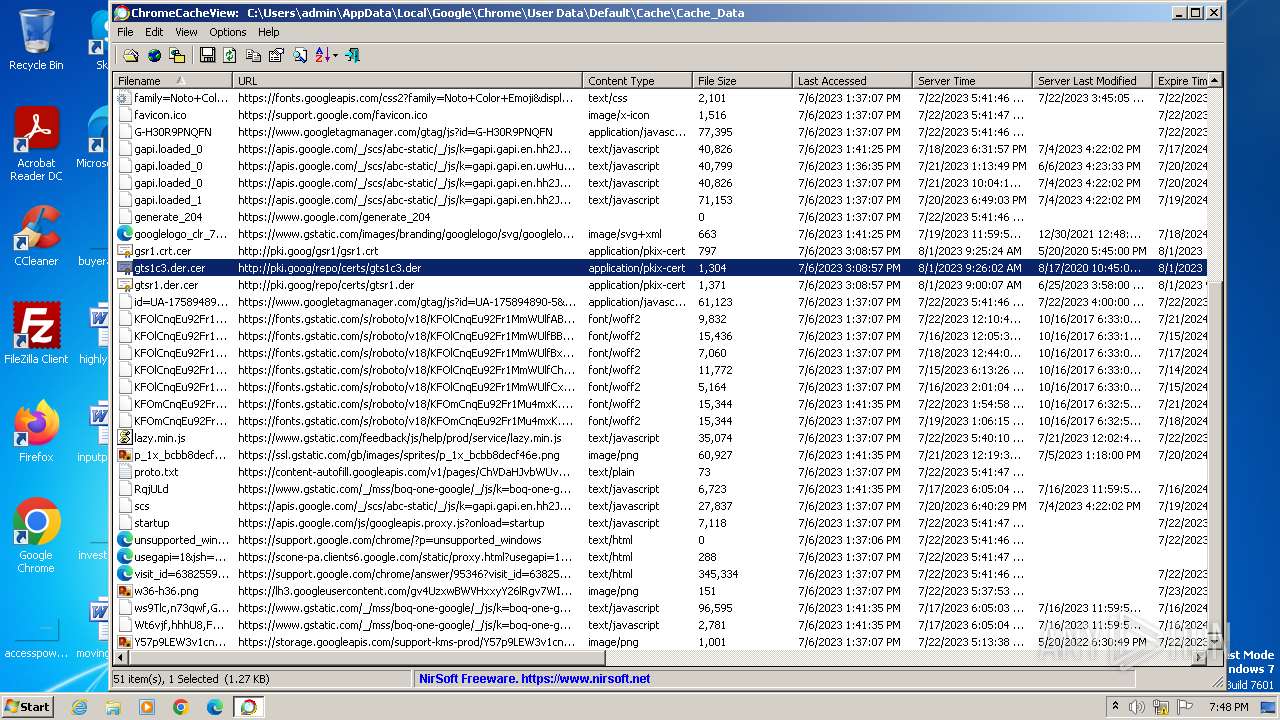Open the File menu

pyautogui.click(x=125, y=32)
